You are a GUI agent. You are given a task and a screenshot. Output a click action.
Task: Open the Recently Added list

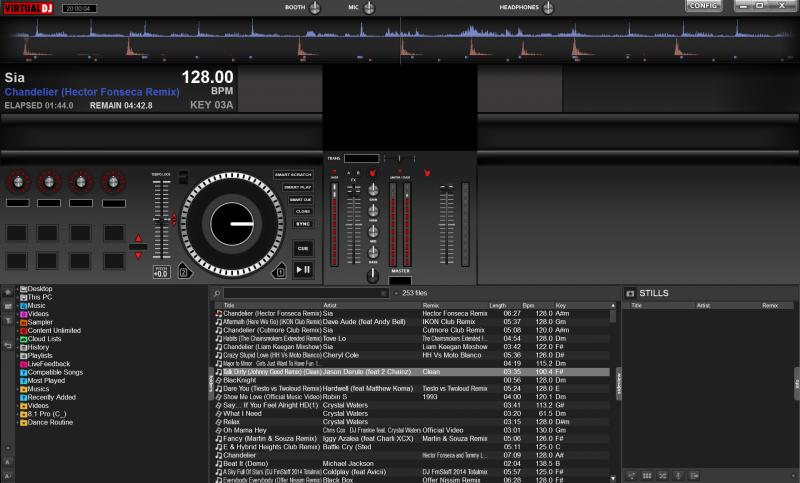click(48, 397)
